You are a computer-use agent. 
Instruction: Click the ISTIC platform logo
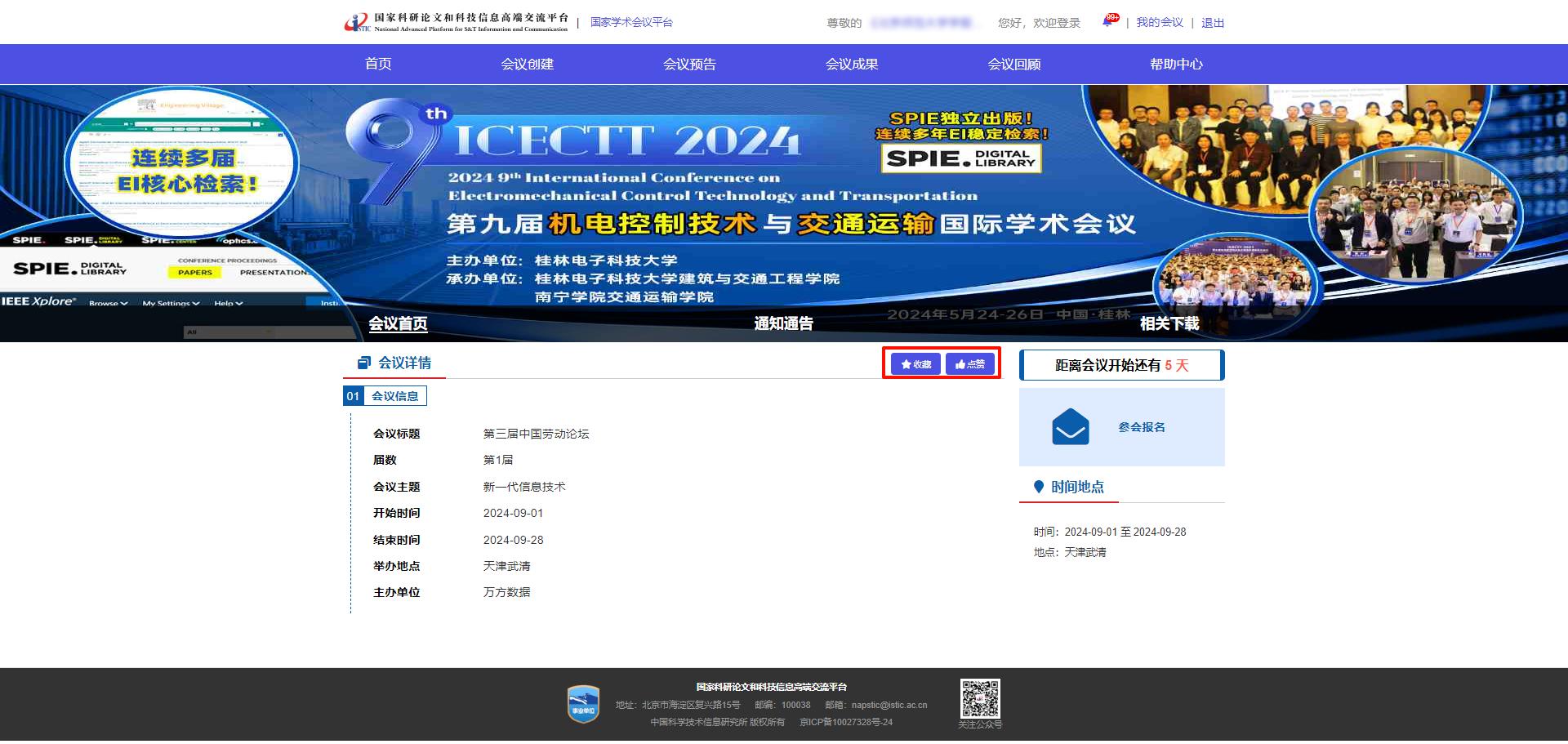456,22
